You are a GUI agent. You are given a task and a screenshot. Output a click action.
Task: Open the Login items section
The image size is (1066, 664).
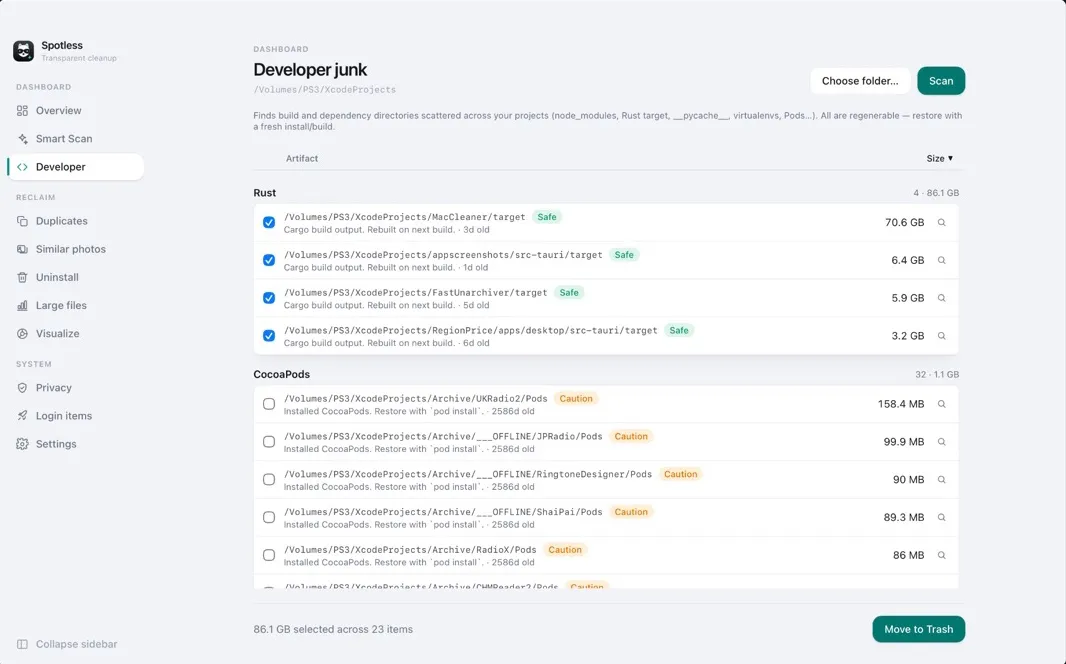75,416
